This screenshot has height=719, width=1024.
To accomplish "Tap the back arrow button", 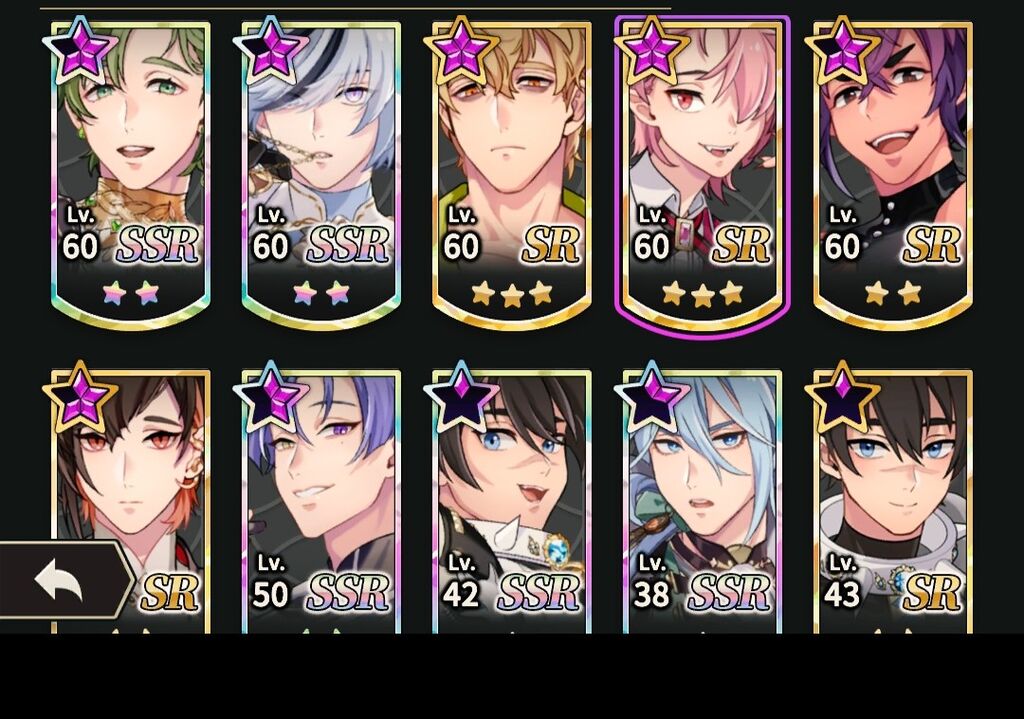I will coord(65,580).
